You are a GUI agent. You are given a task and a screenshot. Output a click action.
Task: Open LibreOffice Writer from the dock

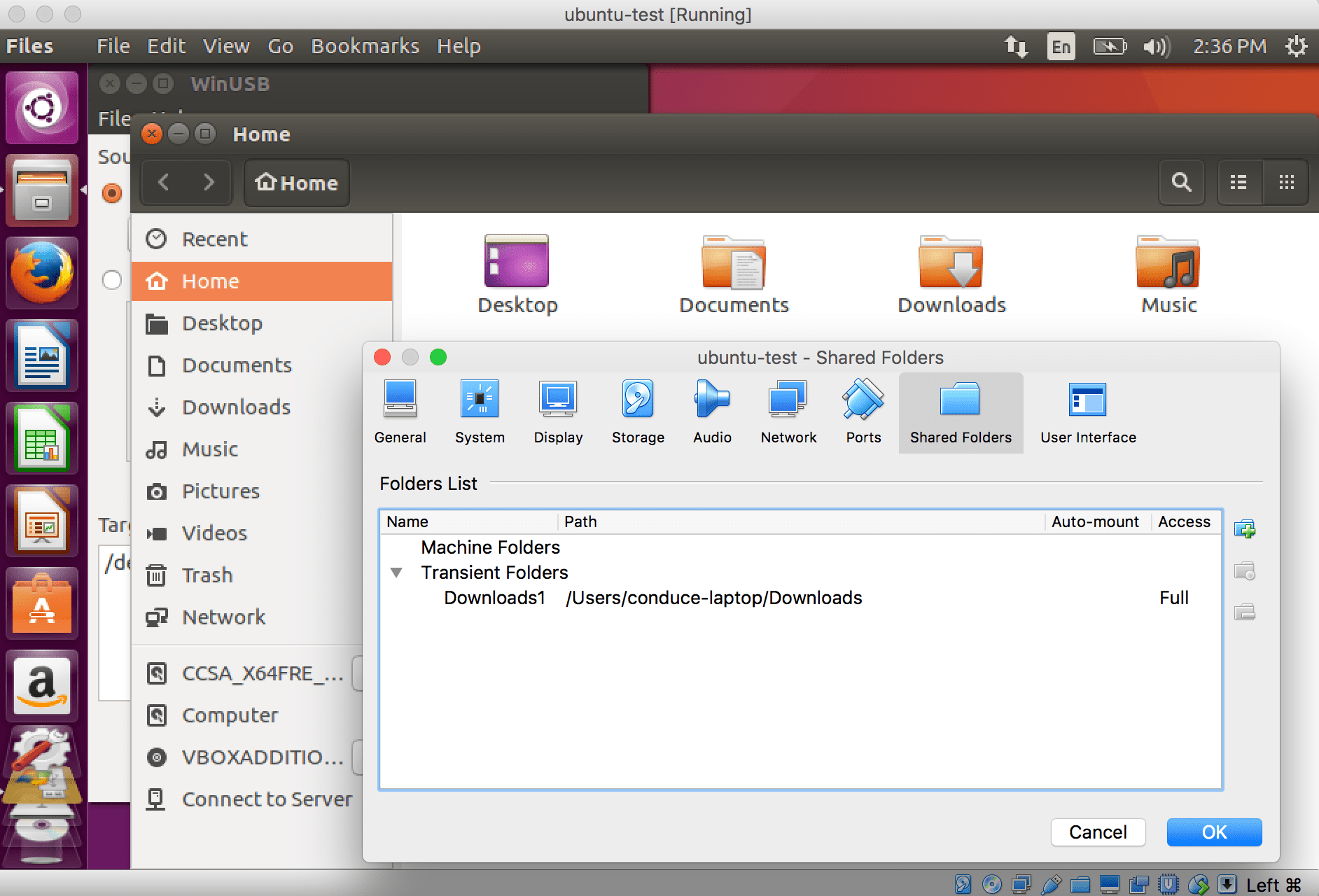pyautogui.click(x=42, y=355)
